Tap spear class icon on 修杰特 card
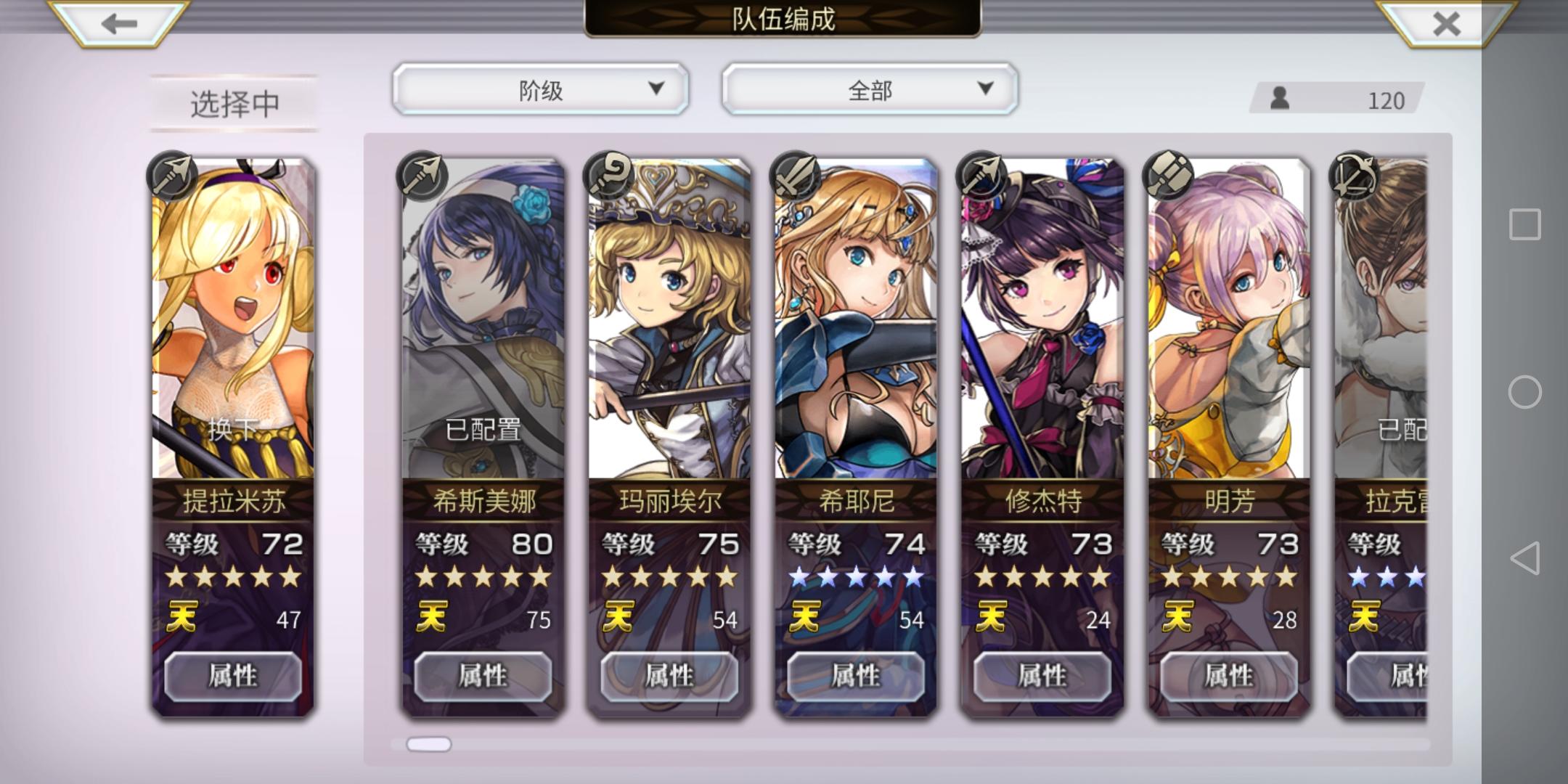Viewport: 1568px width, 784px height. coord(981,176)
